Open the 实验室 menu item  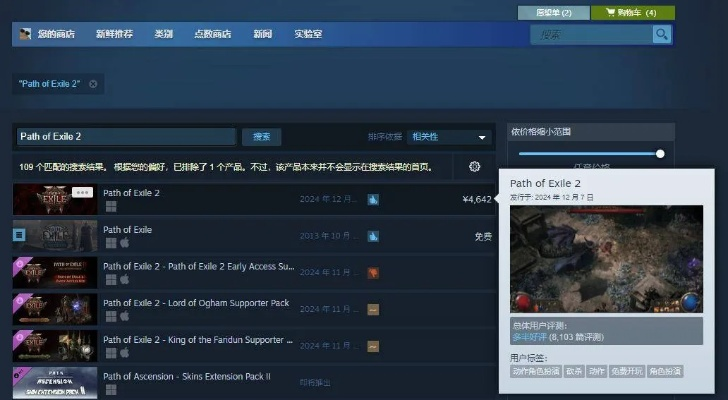tap(308, 34)
